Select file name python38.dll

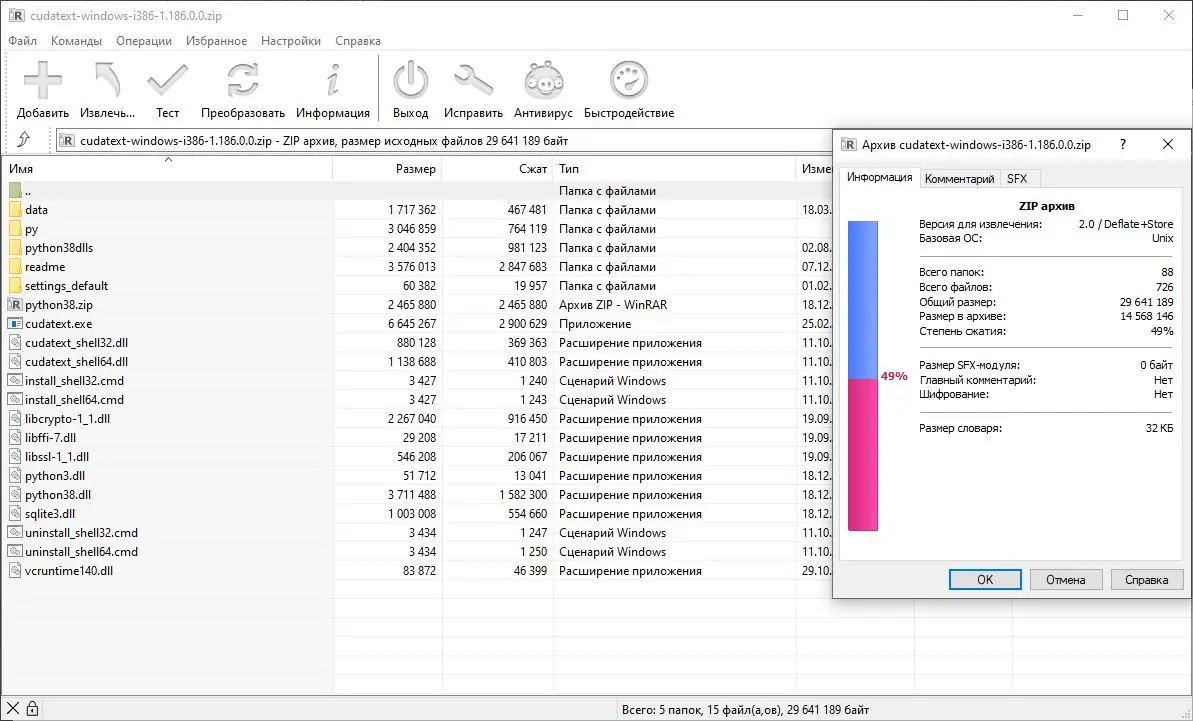coord(58,495)
